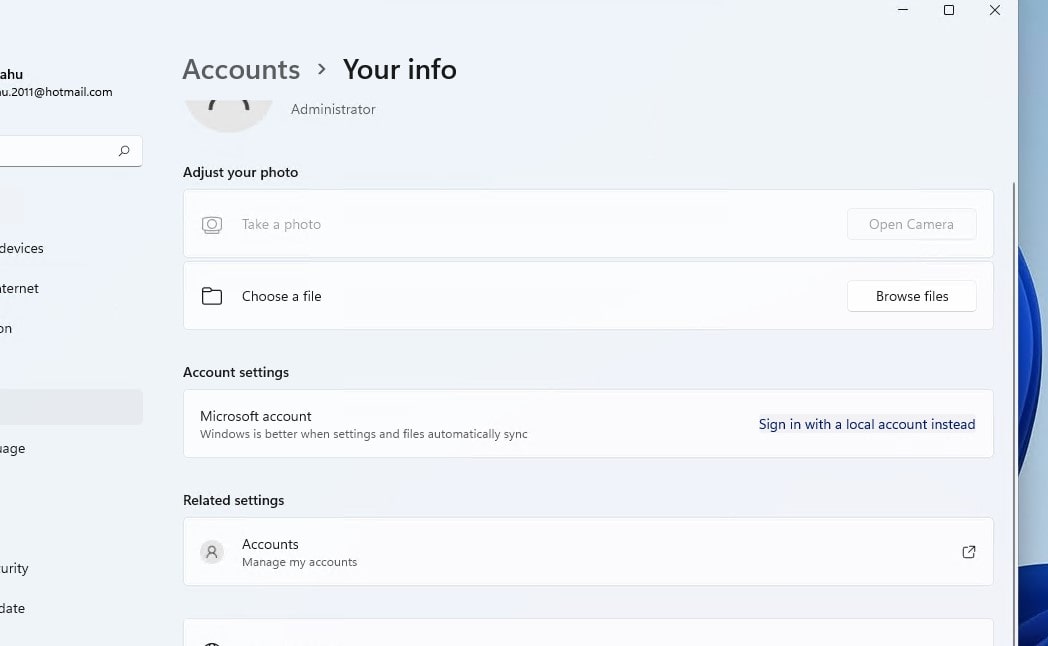This screenshot has width=1048, height=646.
Task: Go back via the Accounts breadcrumb
Action: [241, 69]
